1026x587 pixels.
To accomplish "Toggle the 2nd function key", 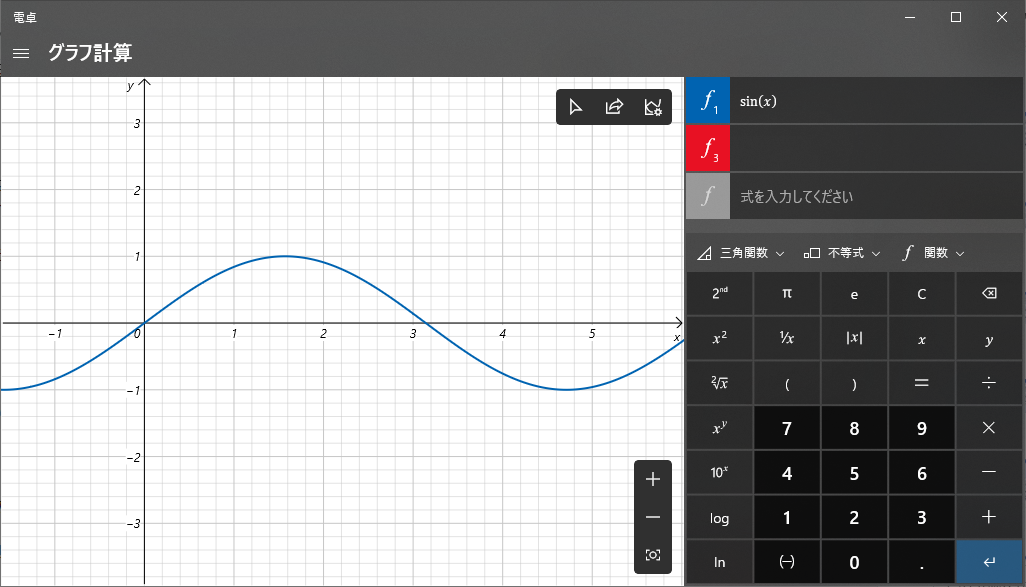I will pos(719,293).
